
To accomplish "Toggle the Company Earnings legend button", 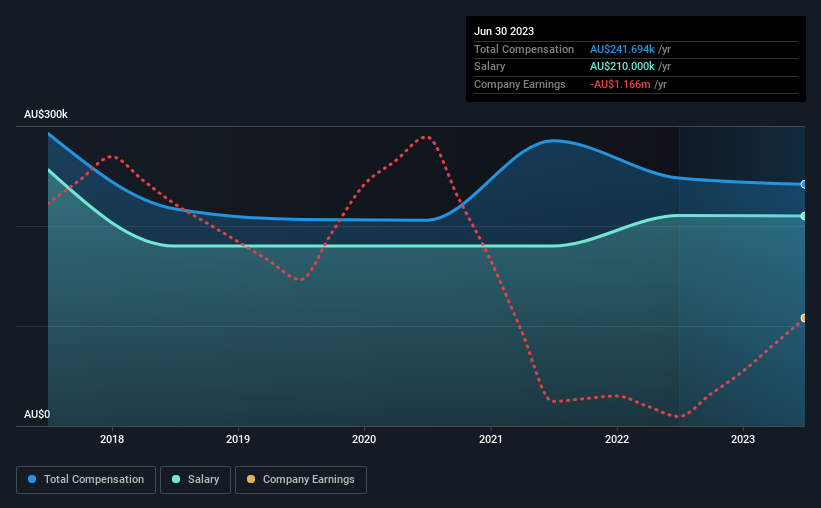I will [301, 480].
